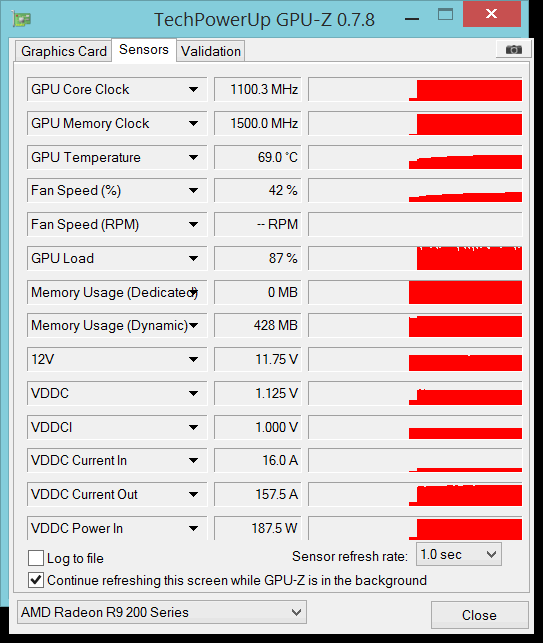Screen dimensions: 543x643
Task: Open the Memory Usage (Dynamic) dropdown
Action: [194, 325]
